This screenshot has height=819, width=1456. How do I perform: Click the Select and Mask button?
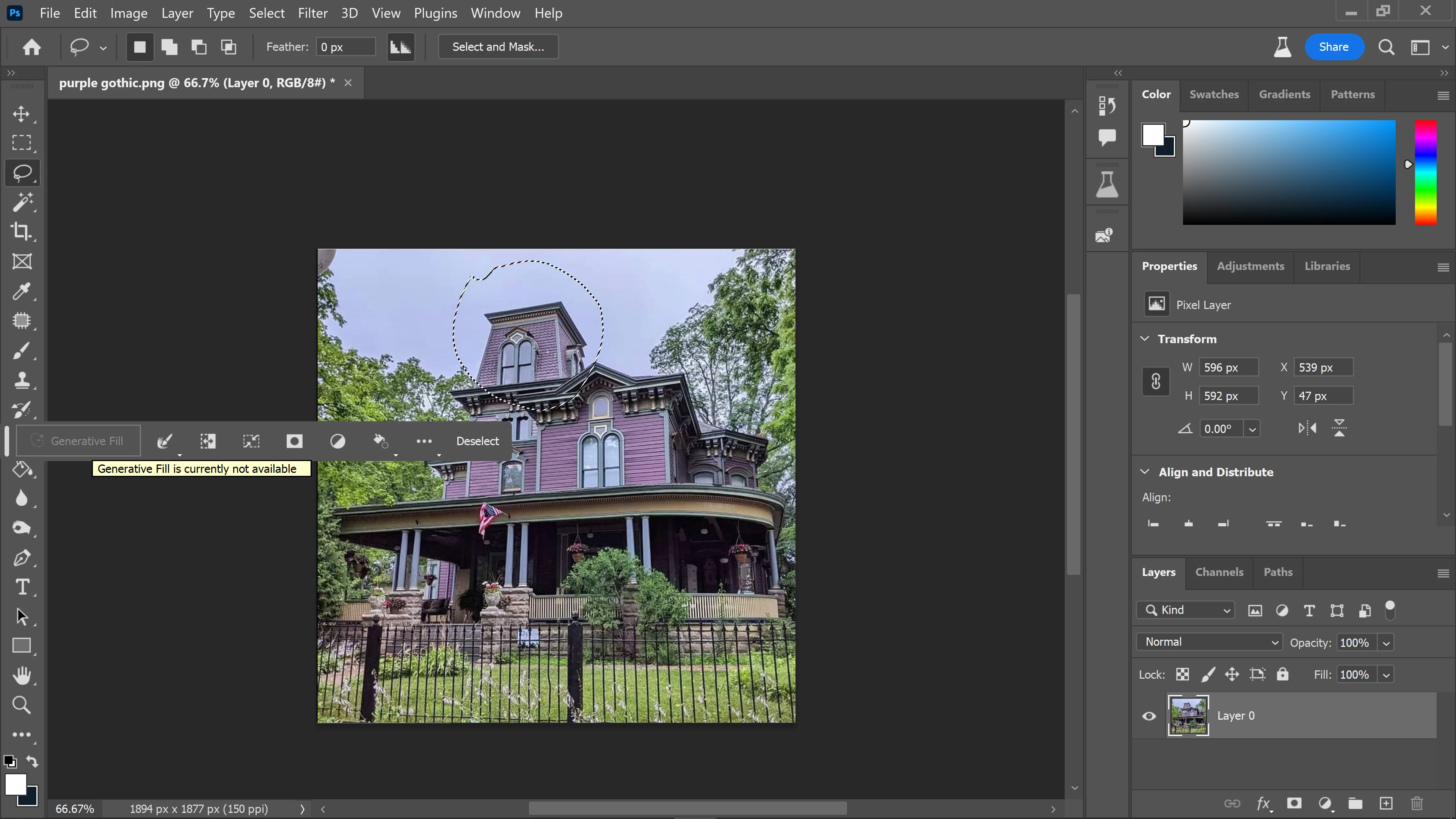tap(498, 47)
